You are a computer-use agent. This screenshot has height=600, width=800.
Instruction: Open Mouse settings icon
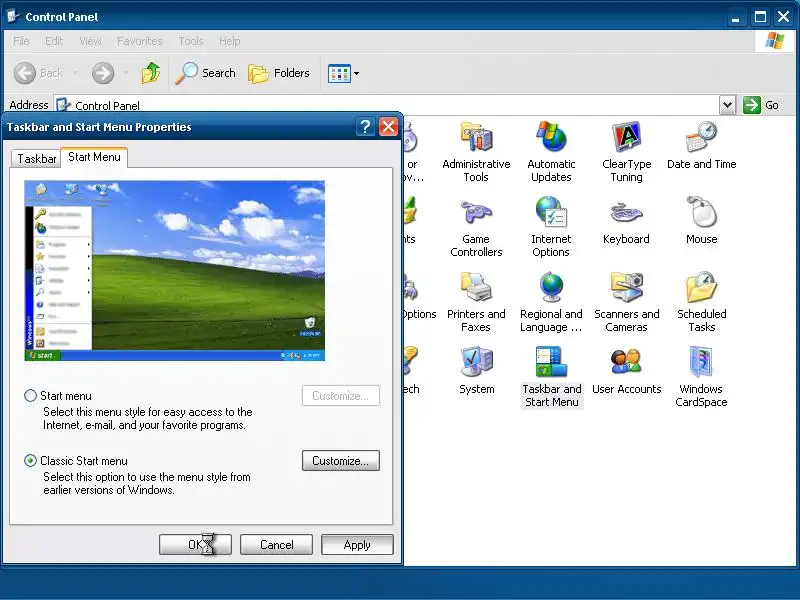tap(702, 221)
